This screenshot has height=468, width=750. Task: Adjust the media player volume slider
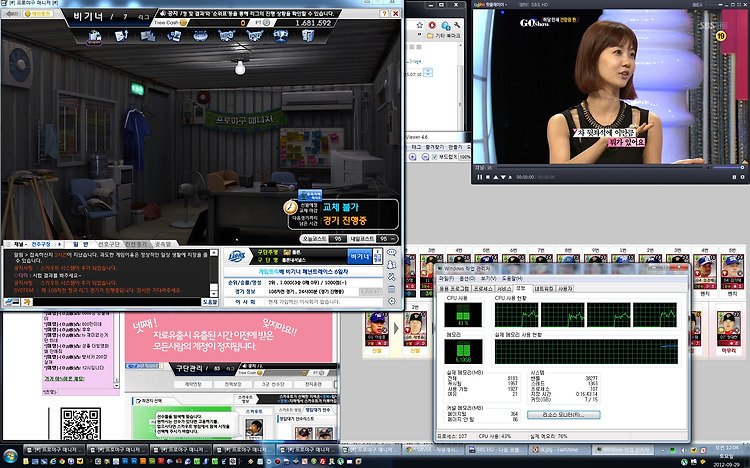coord(728,167)
